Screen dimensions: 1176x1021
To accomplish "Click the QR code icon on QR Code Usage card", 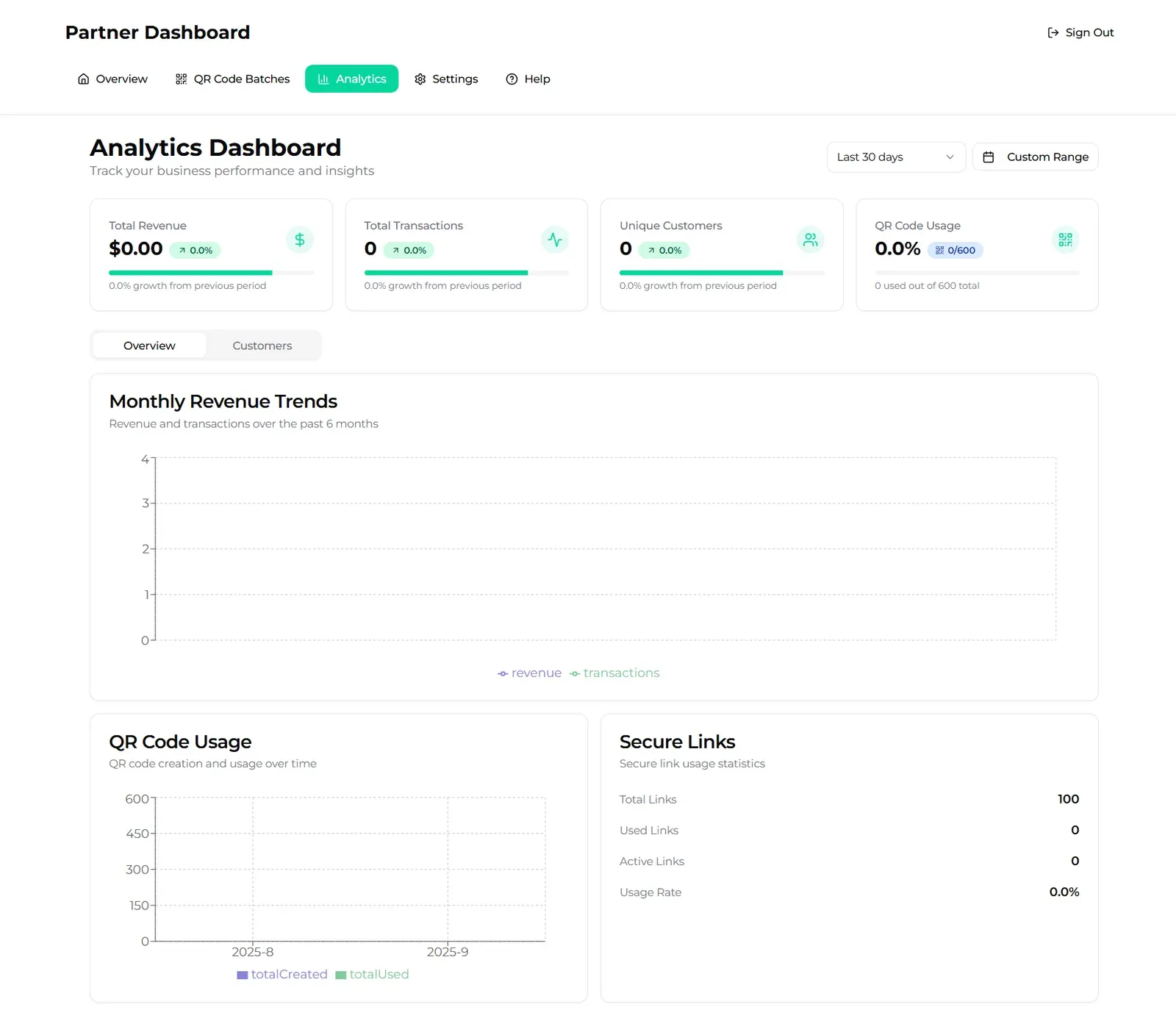I will pos(1065,240).
